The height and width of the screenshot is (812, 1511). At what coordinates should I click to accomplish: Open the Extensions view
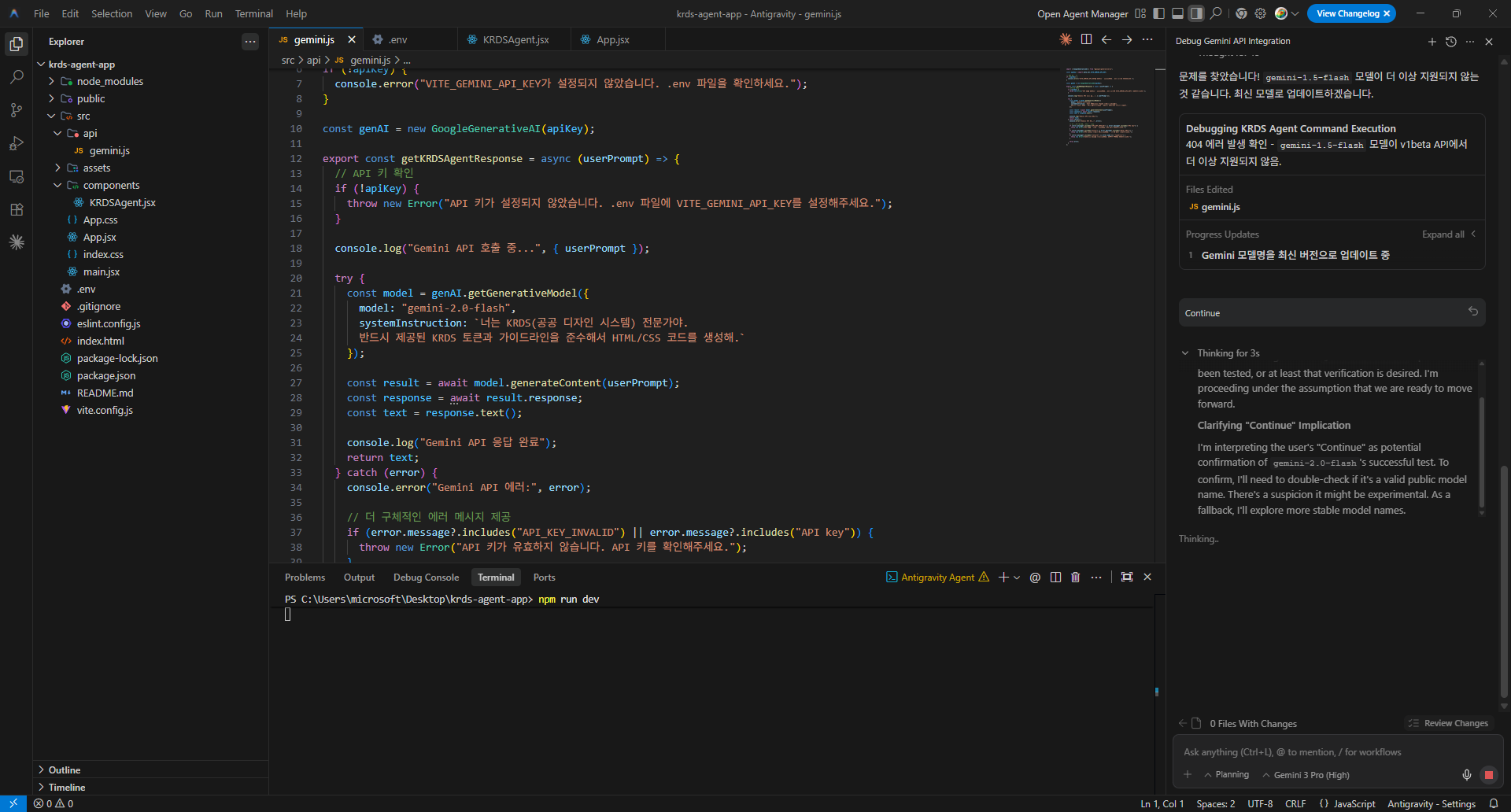coord(16,209)
